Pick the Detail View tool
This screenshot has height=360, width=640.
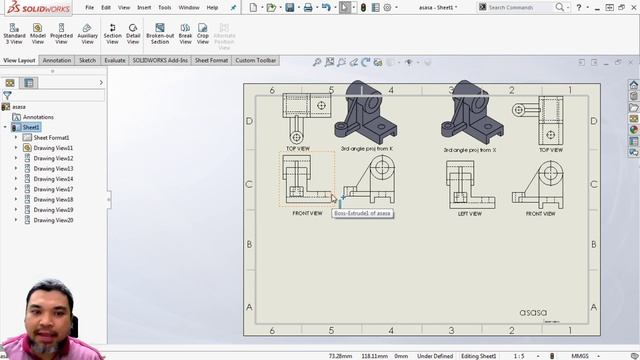pyautogui.click(x=133, y=33)
